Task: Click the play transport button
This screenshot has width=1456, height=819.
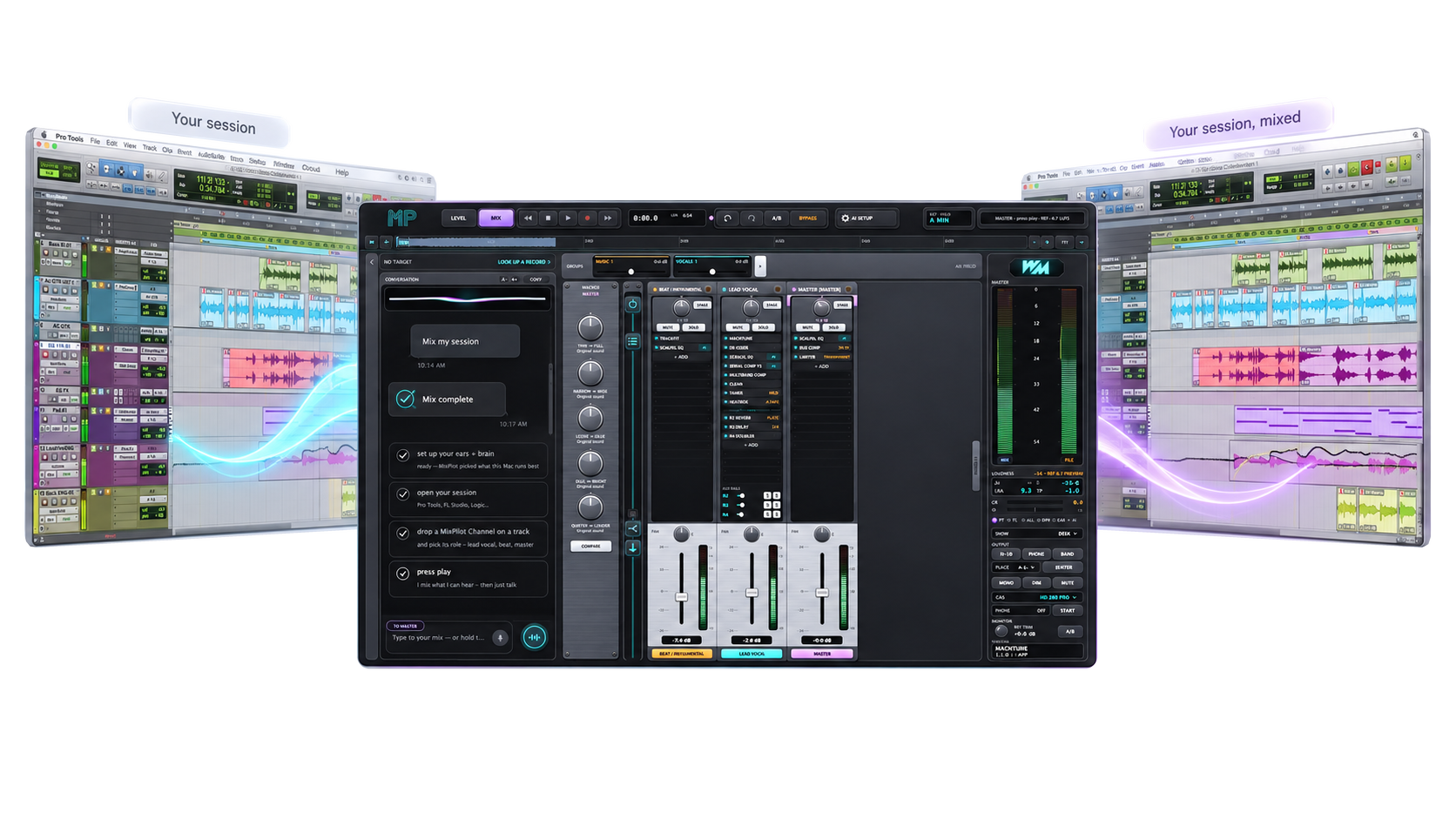Action: click(x=568, y=218)
